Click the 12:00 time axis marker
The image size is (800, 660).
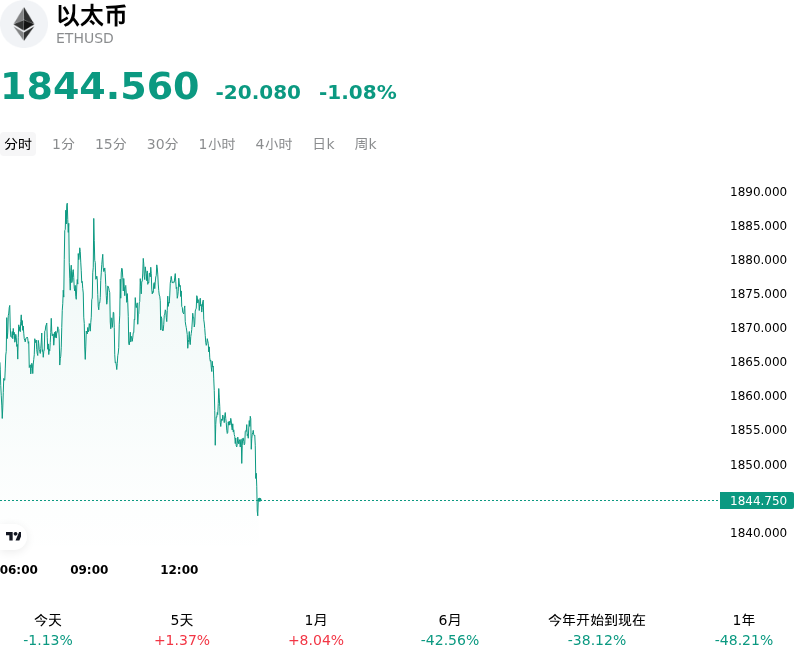(179, 569)
